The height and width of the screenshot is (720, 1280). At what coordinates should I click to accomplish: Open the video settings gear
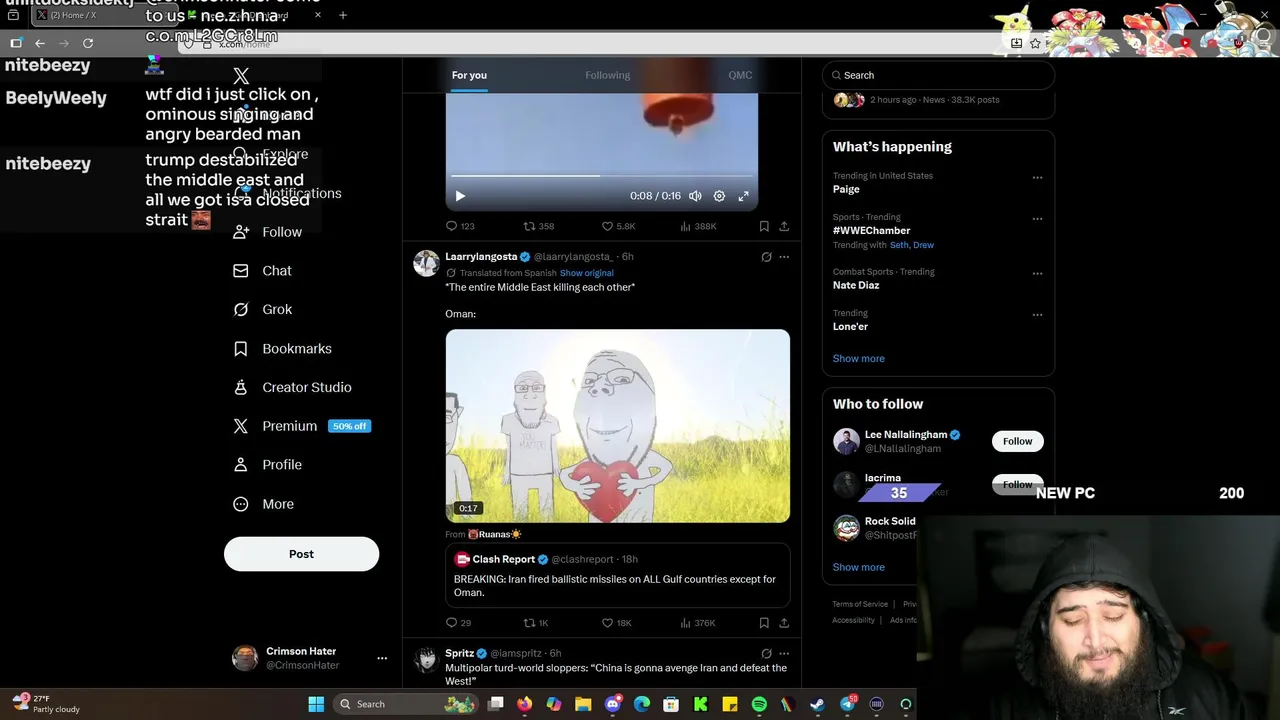(719, 196)
